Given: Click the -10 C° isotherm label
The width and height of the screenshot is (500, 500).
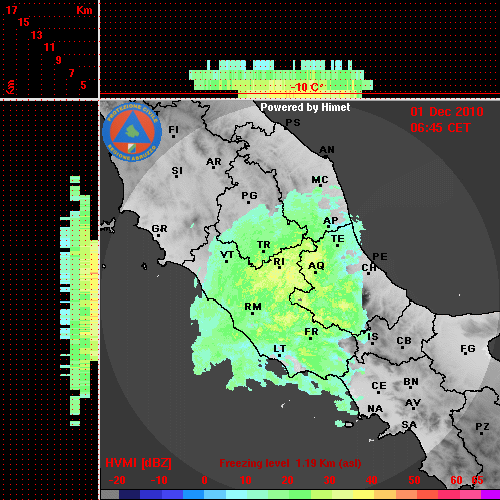Looking at the screenshot, I should click(306, 87).
